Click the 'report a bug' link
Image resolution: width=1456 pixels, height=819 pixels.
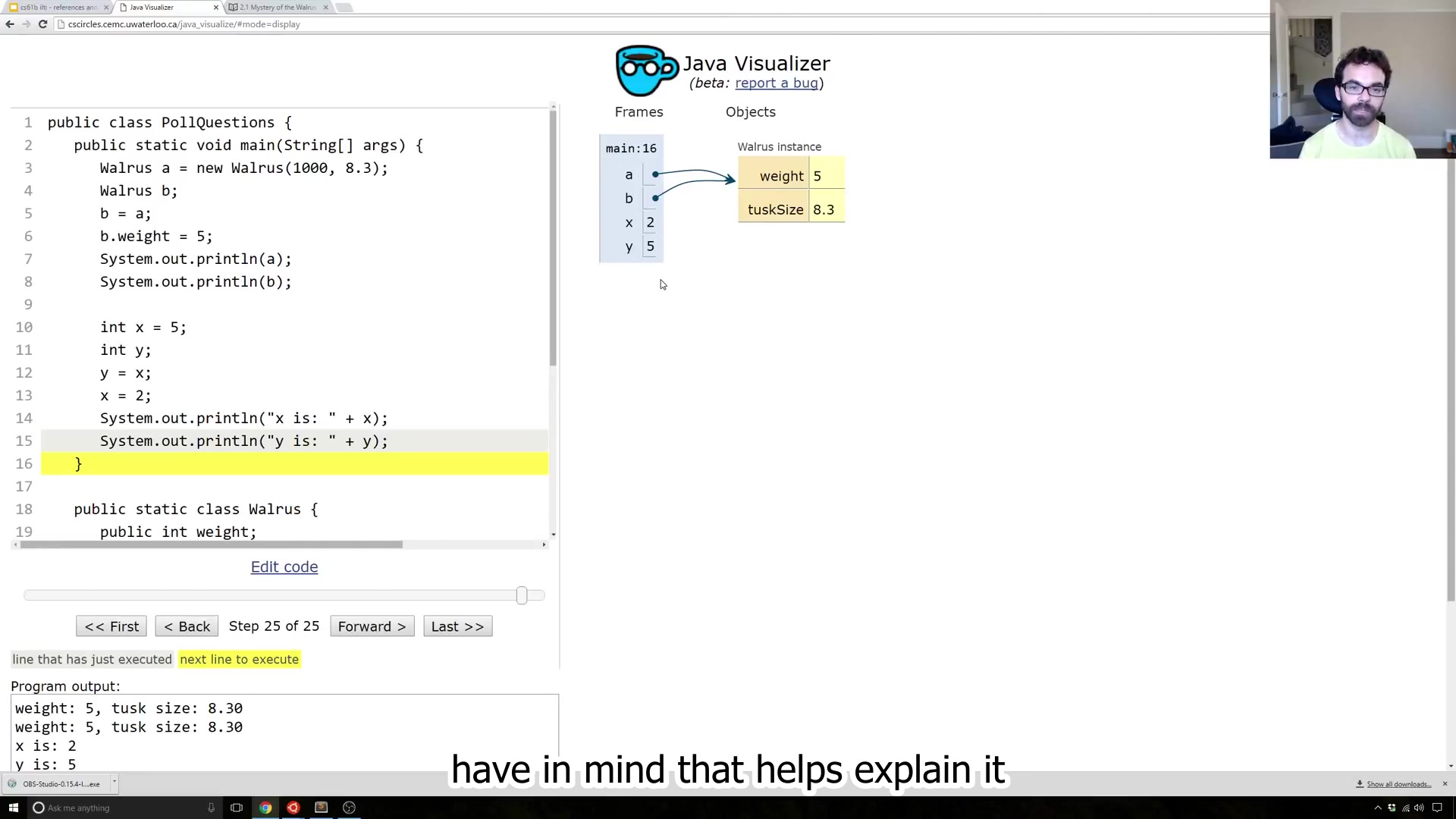click(x=777, y=83)
